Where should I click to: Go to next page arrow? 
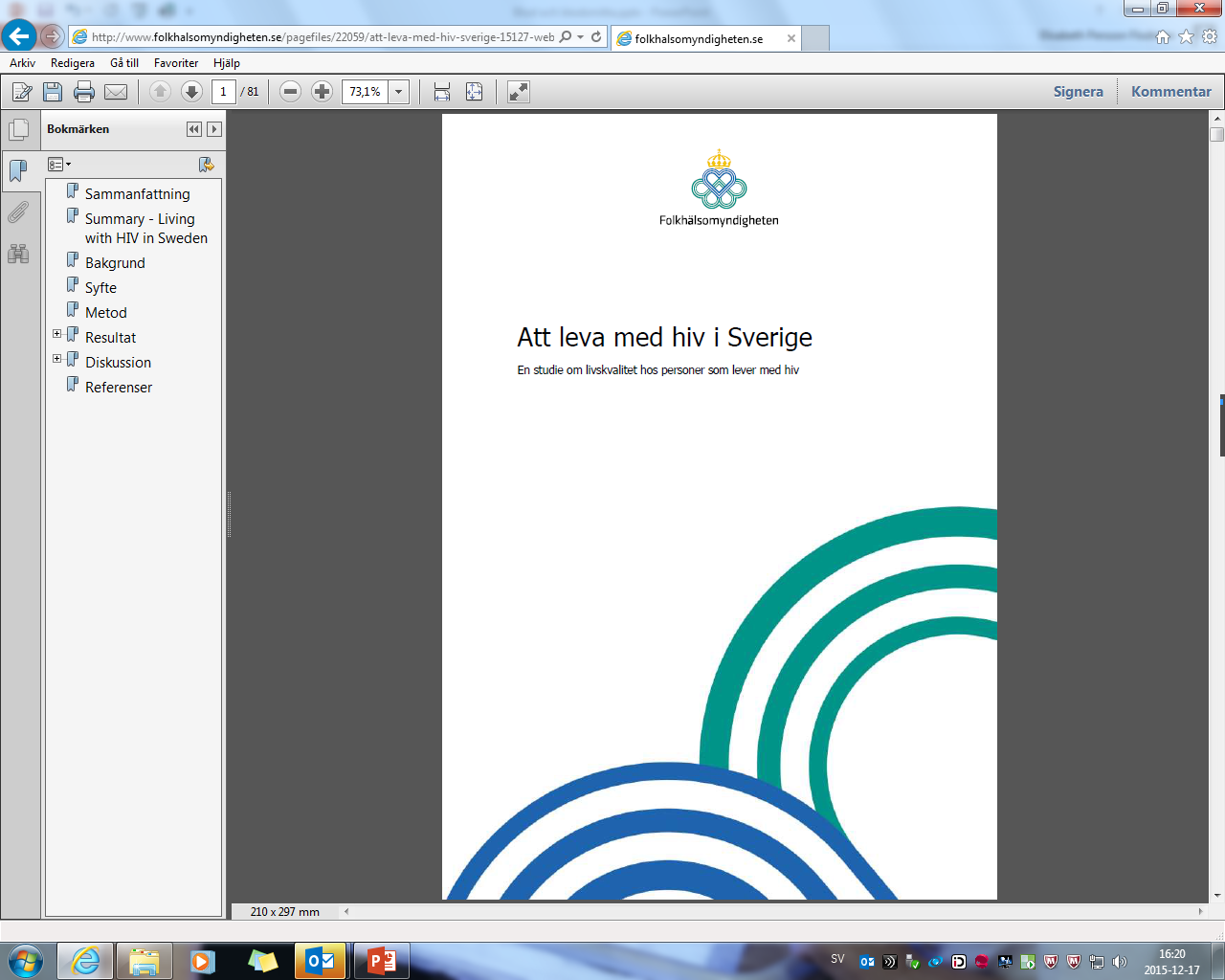(191, 92)
